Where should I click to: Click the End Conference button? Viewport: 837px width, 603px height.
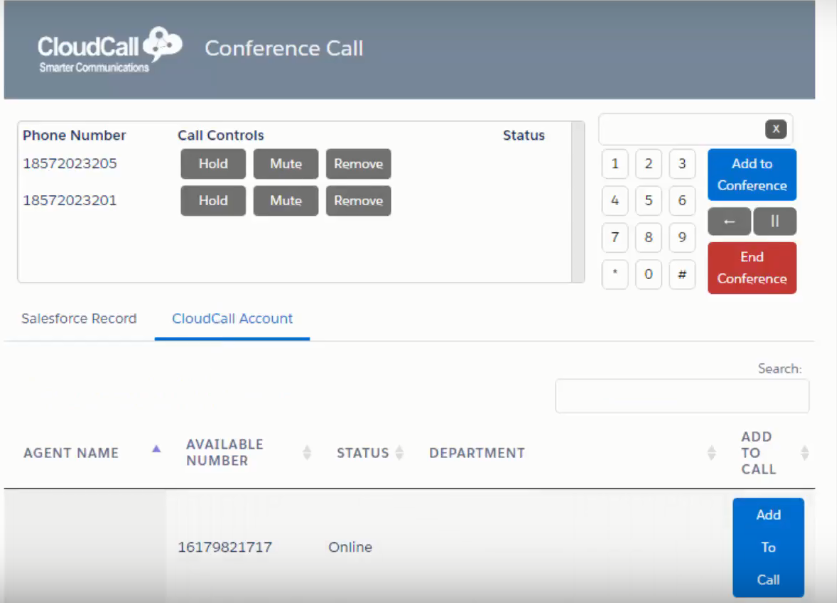(751, 266)
